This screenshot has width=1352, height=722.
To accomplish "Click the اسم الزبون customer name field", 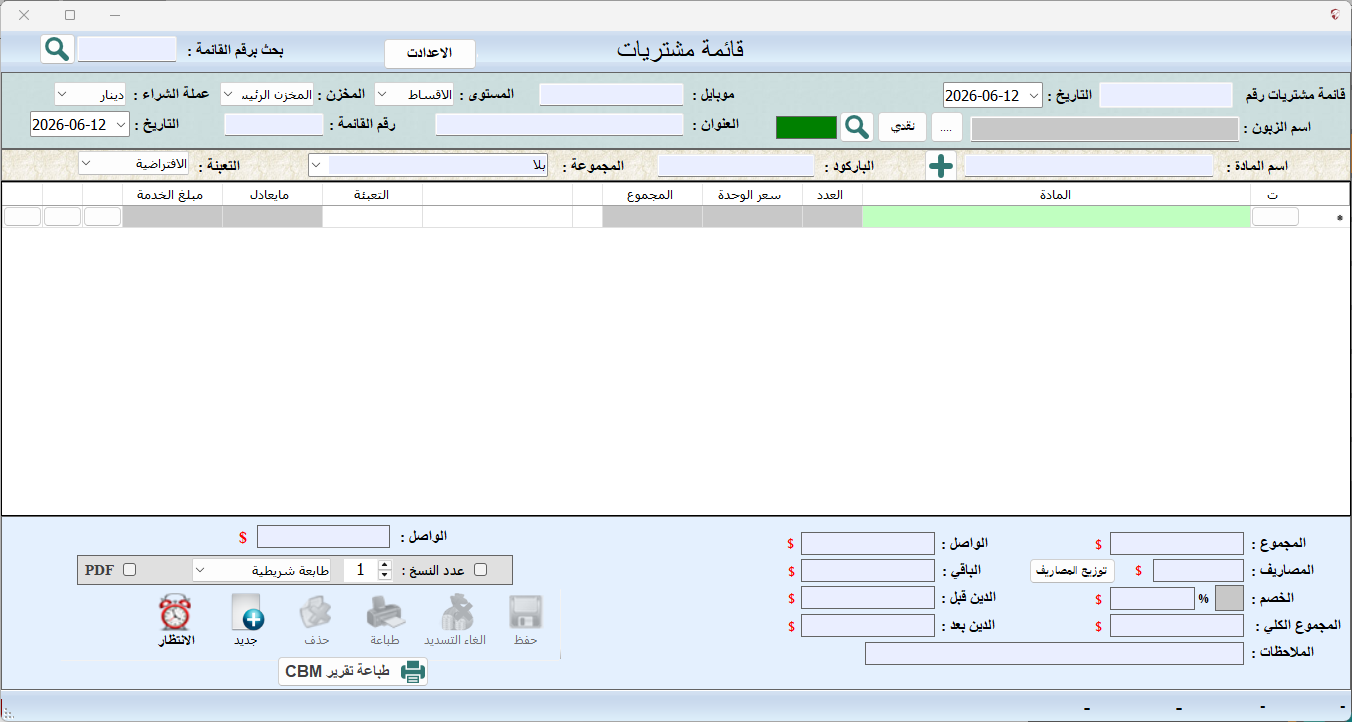I will tap(1104, 129).
